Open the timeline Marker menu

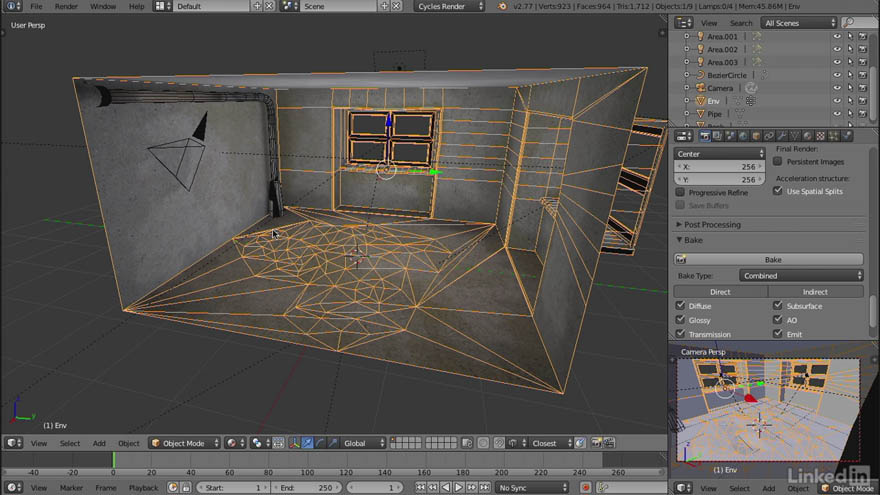(x=71, y=487)
